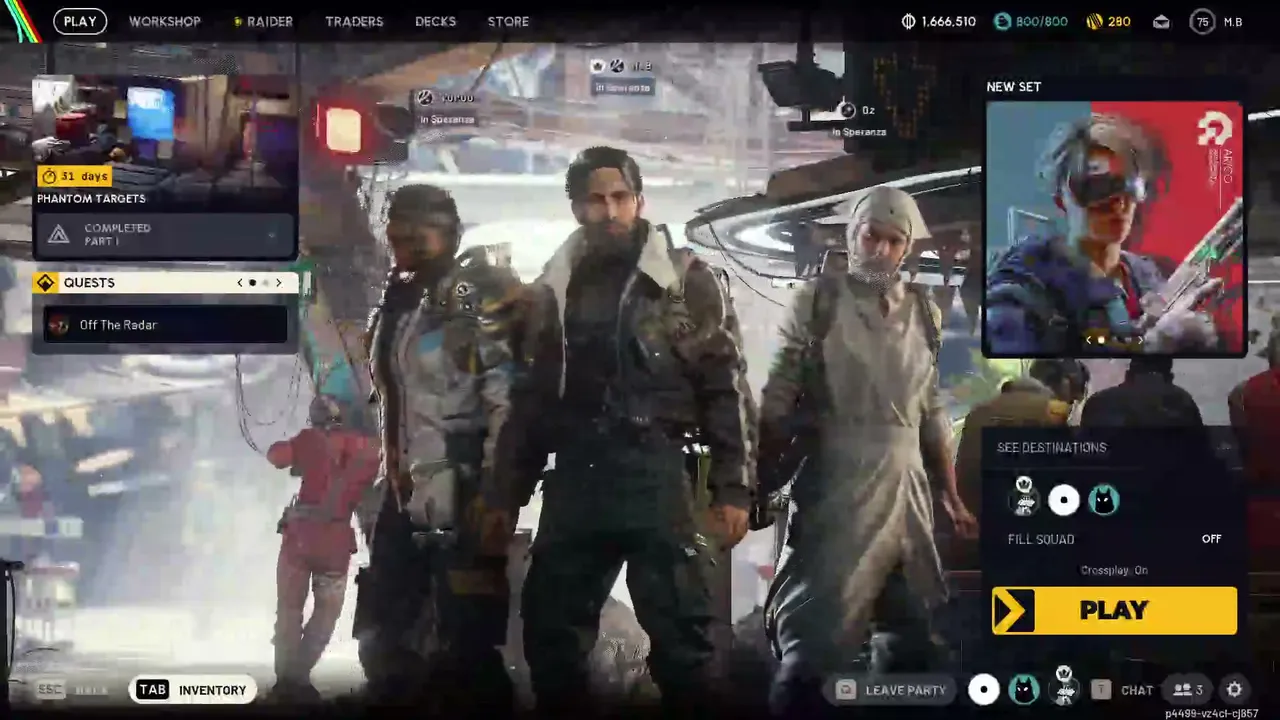1280x720 pixels.
Task: Click the Off The Radar quest icon
Action: 59,325
